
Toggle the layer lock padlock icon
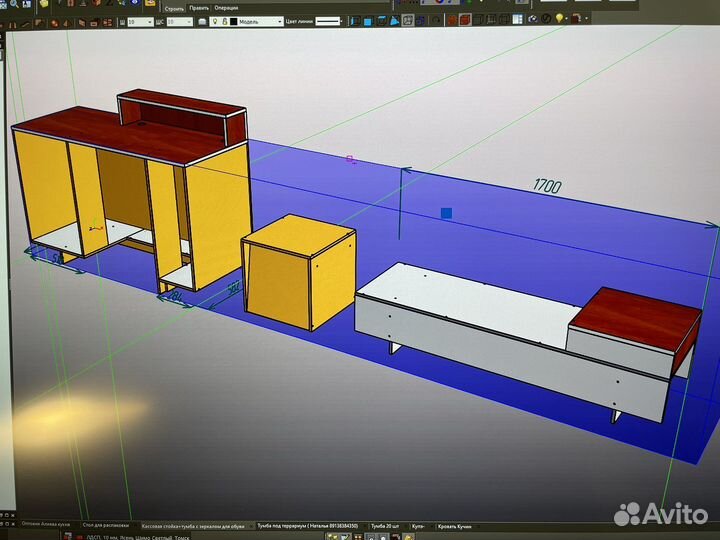(x=224, y=21)
